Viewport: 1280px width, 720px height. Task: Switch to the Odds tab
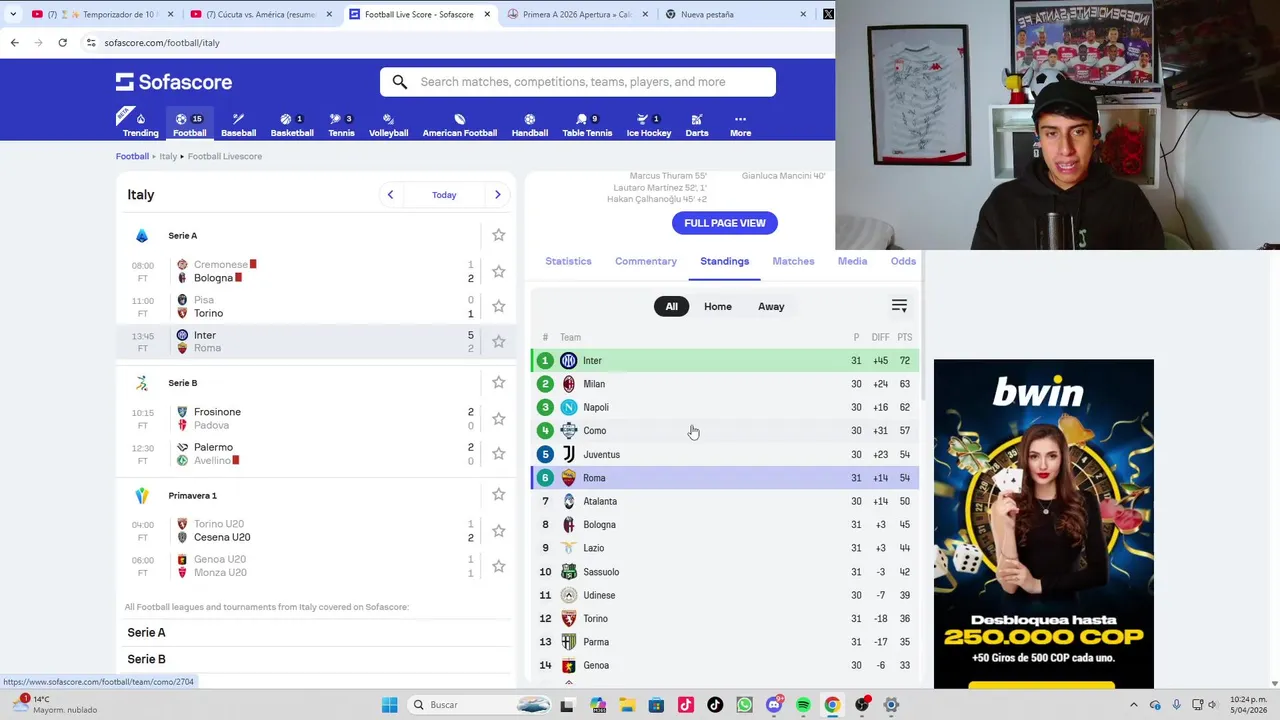903,261
